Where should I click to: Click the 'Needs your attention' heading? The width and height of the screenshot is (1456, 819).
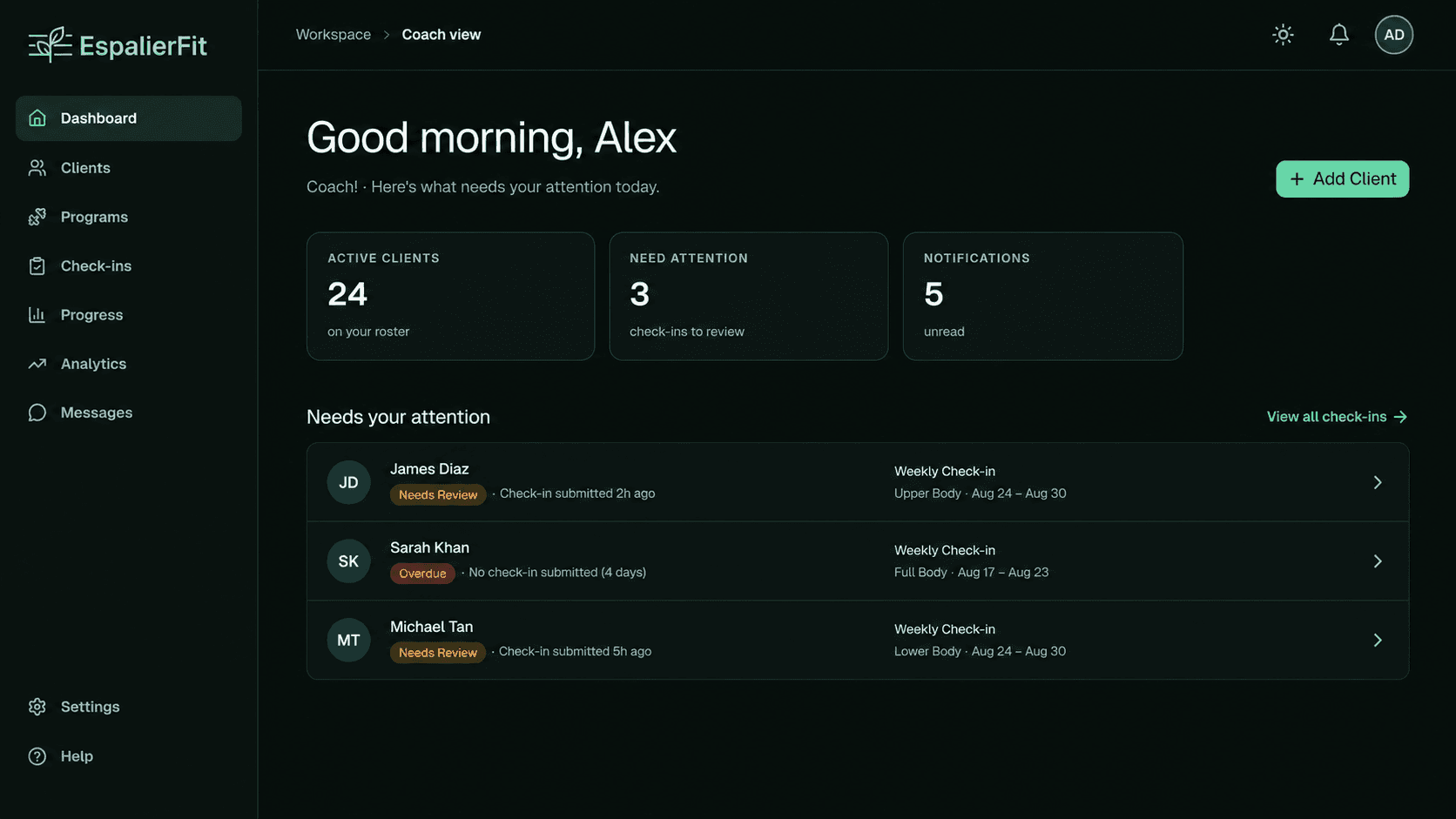398,417
